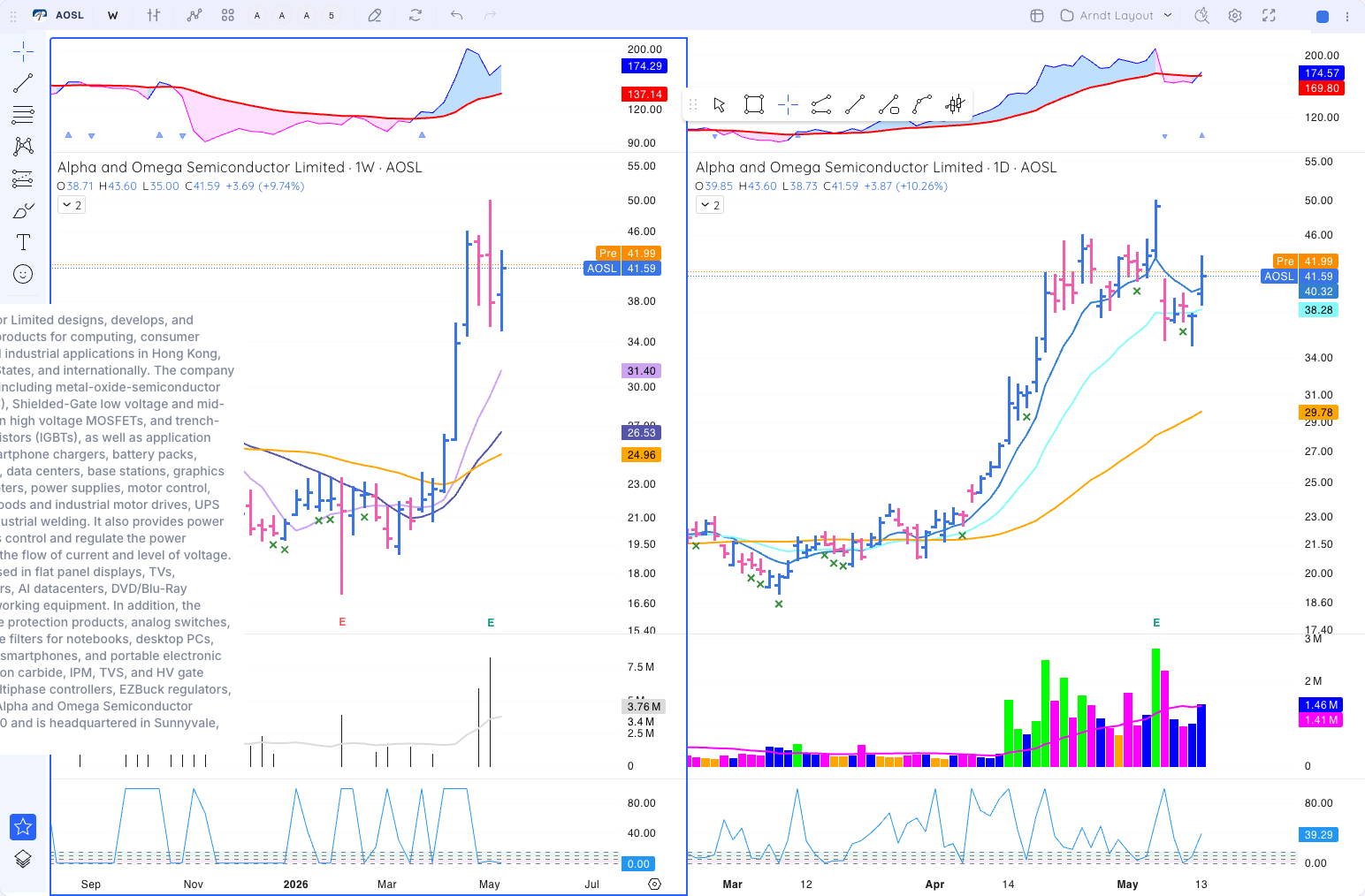
Task: Open the emoji icons tool in left sidebar
Action: [x=23, y=274]
